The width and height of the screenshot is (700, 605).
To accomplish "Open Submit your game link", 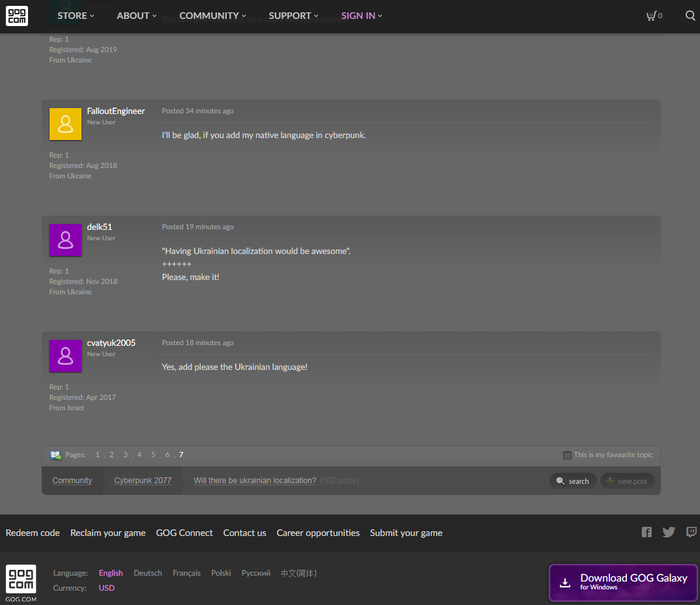I will pyautogui.click(x=406, y=533).
